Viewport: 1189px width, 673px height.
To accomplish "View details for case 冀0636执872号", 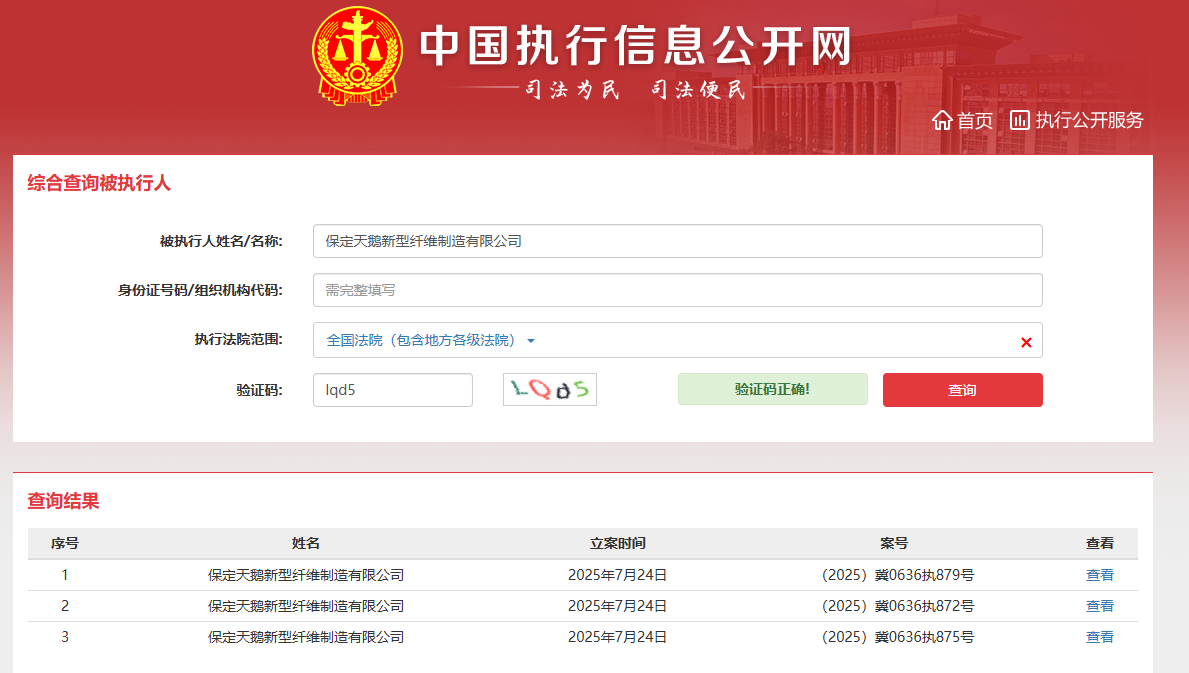I will [x=1100, y=606].
